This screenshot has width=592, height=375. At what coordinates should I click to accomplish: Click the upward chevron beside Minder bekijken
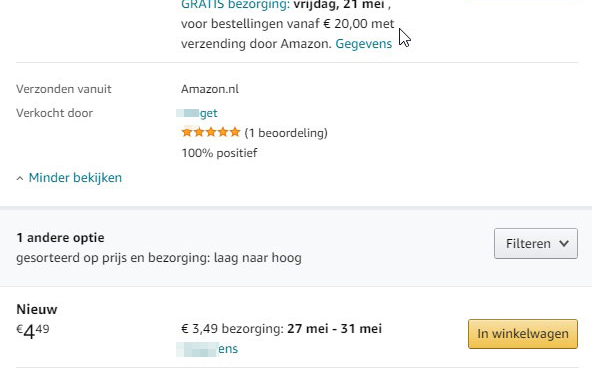coord(20,178)
